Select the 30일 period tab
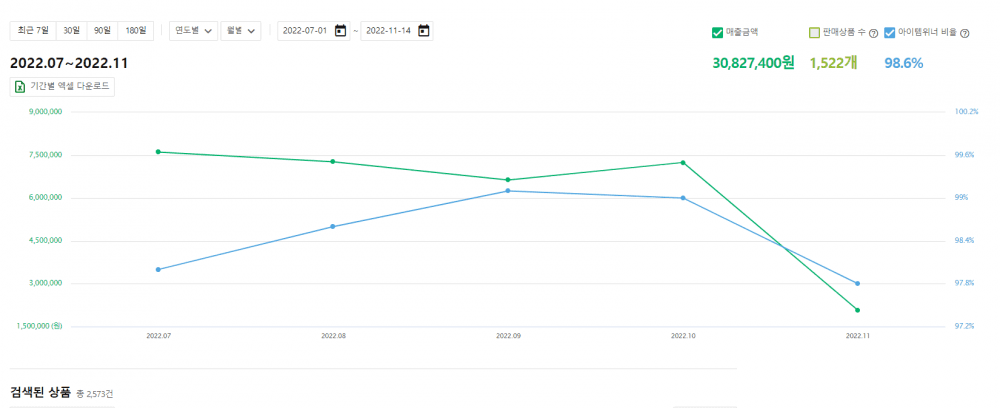The width and height of the screenshot is (1000, 408). tap(71, 31)
